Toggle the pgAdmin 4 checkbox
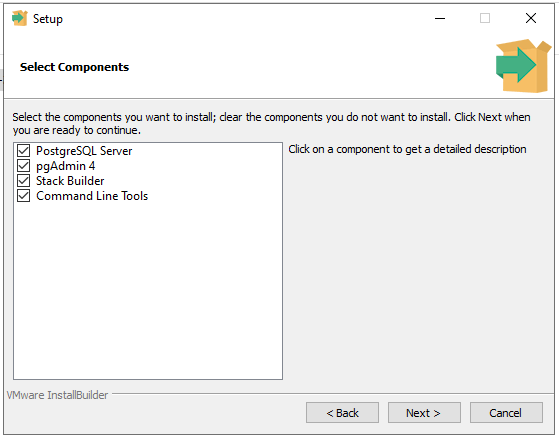The width and height of the screenshot is (559, 442). coord(24,166)
